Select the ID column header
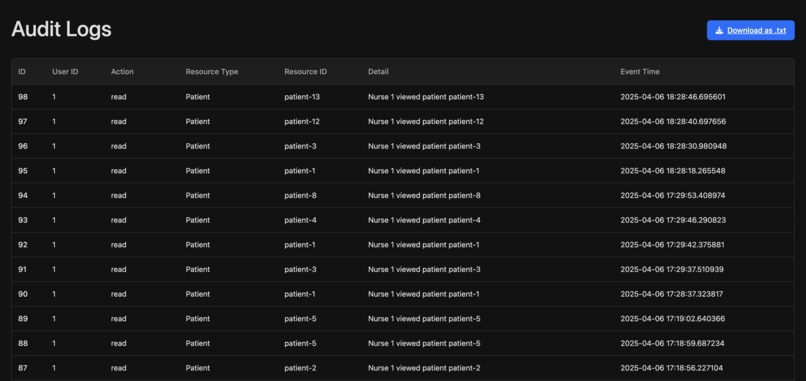This screenshot has width=806, height=381. pos(22,71)
